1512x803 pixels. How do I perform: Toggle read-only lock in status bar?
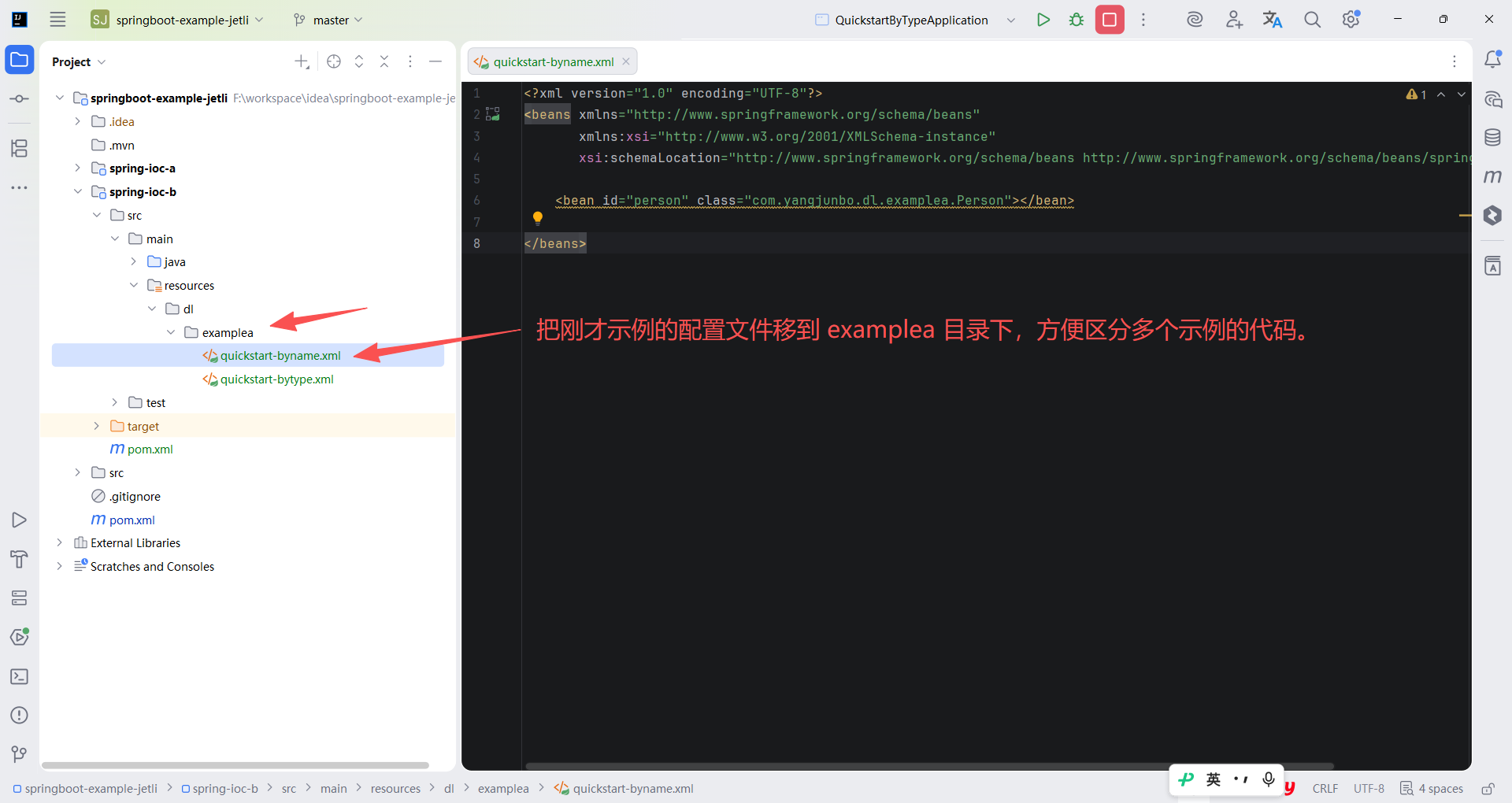[x=1488, y=788]
